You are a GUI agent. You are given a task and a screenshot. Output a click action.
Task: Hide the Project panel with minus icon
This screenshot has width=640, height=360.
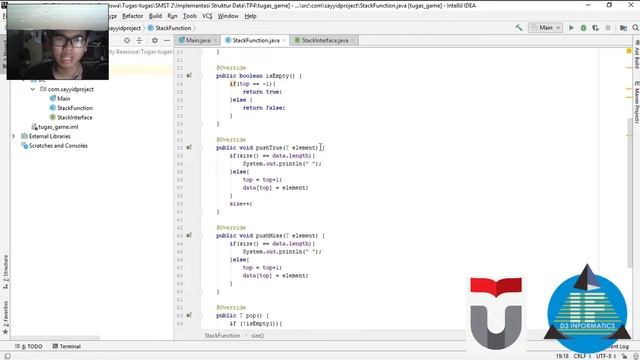pos(167,40)
